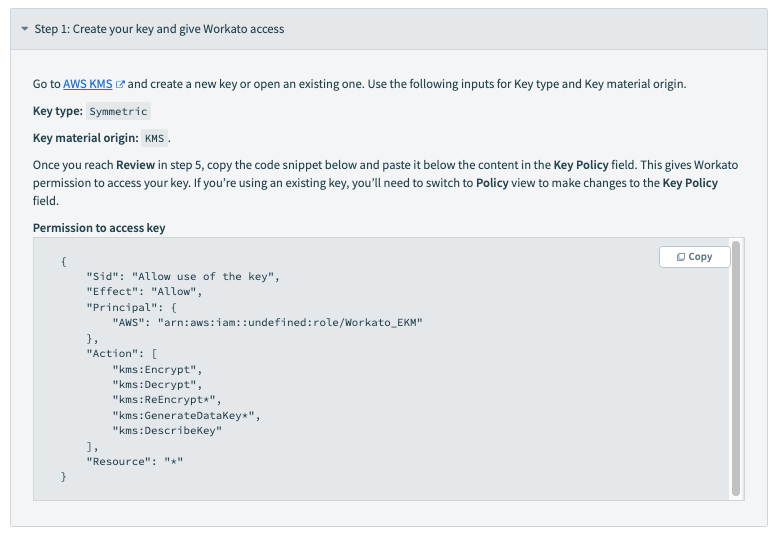Click the "Effect": "Allow" line
The width and height of the screenshot is (778, 537).
coord(145,292)
